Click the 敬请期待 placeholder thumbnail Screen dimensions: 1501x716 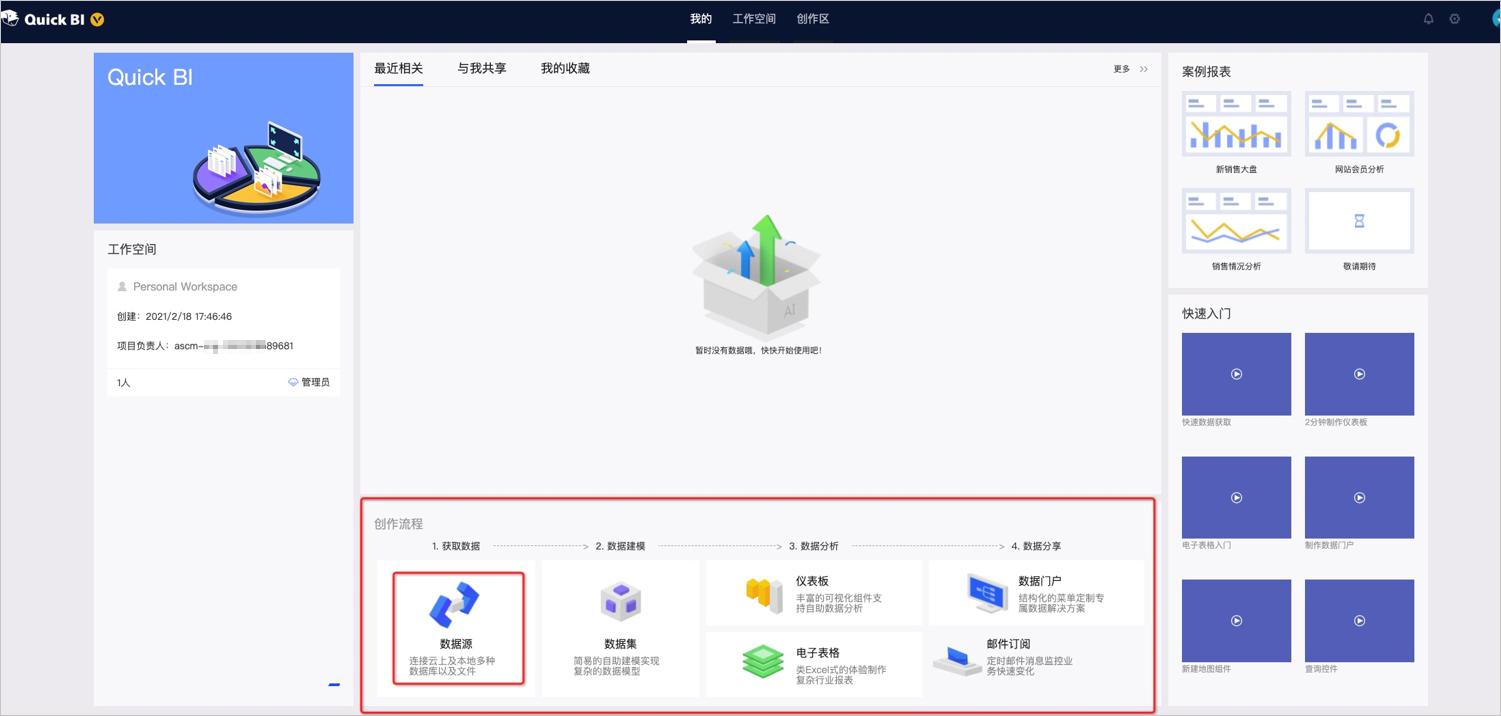tap(1359, 221)
